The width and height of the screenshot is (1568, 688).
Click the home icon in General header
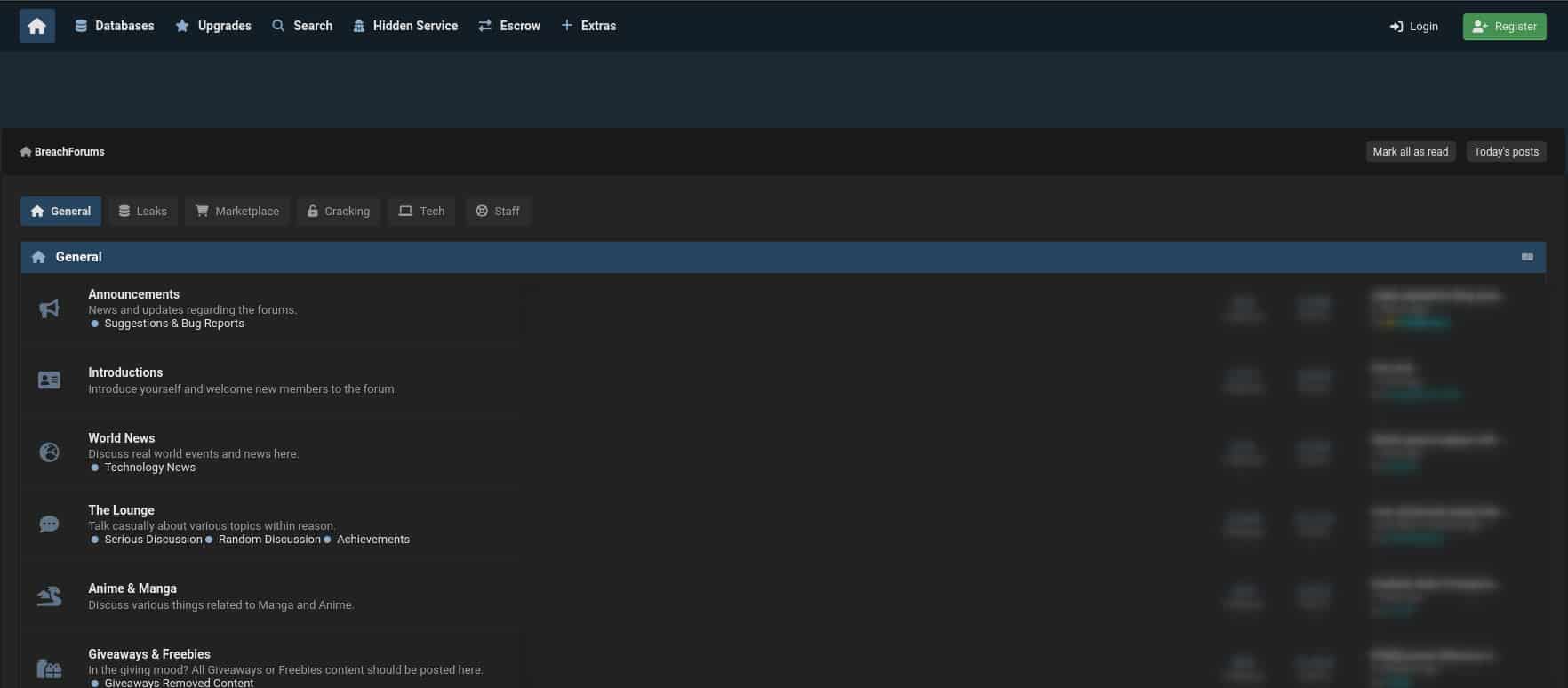[x=38, y=257]
